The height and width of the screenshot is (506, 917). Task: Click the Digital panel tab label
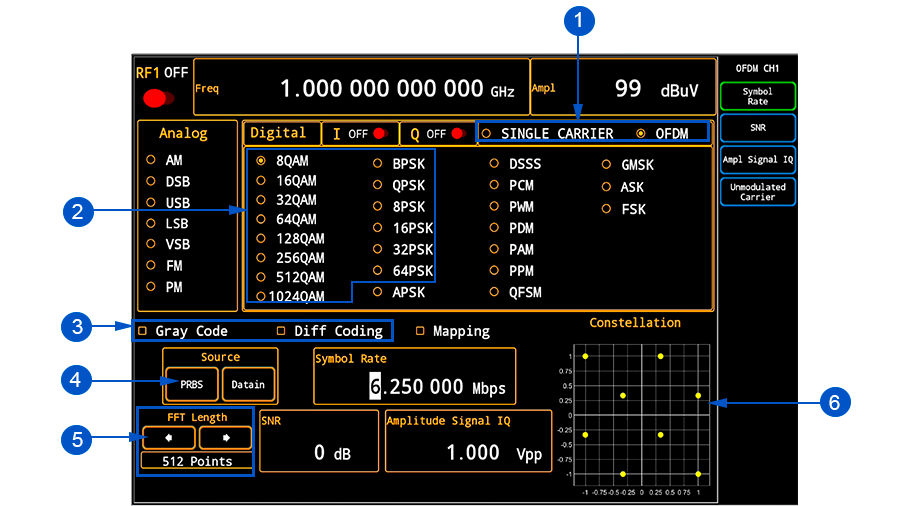(278, 133)
